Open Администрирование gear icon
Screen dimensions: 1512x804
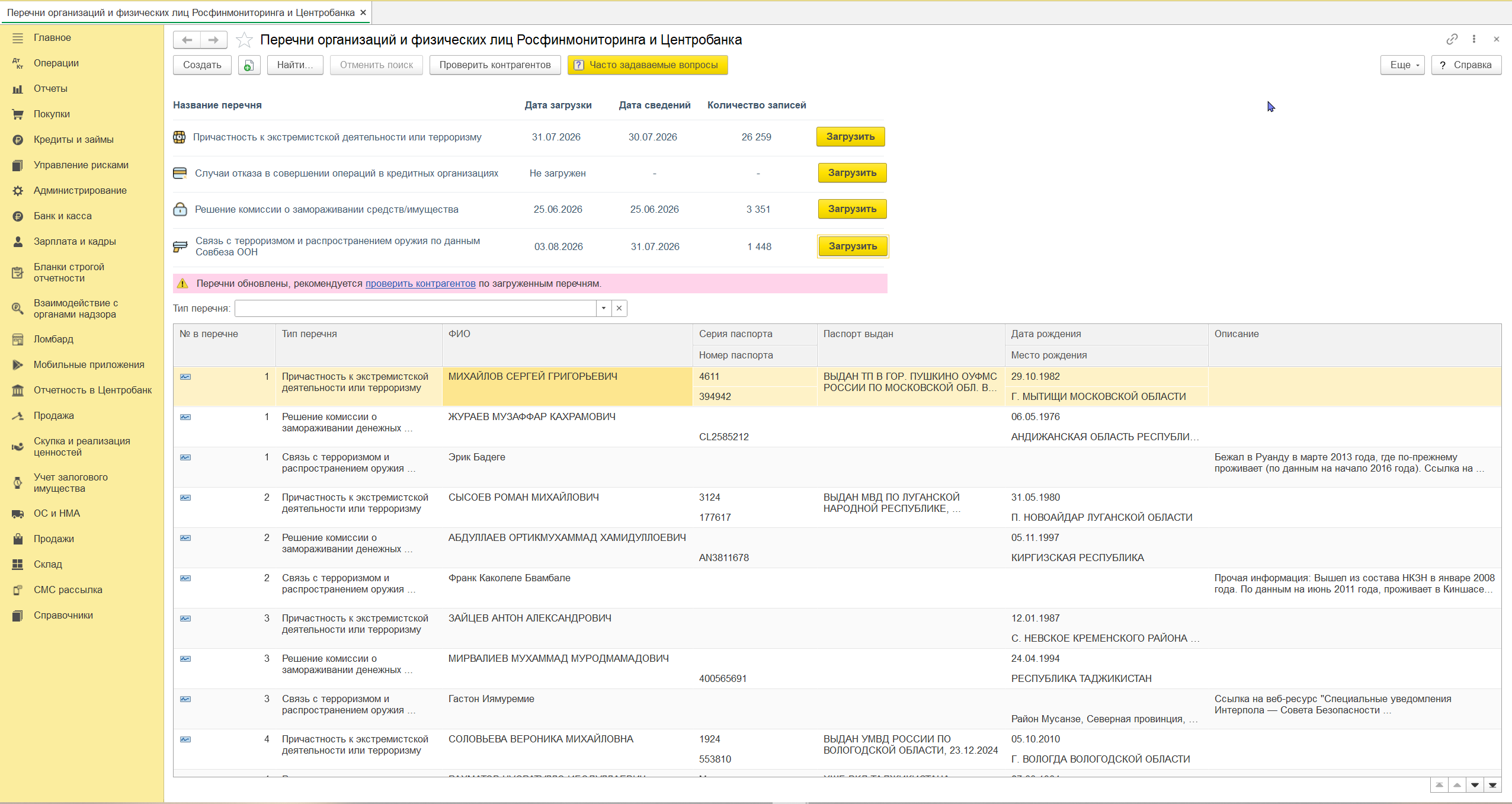pyautogui.click(x=18, y=191)
